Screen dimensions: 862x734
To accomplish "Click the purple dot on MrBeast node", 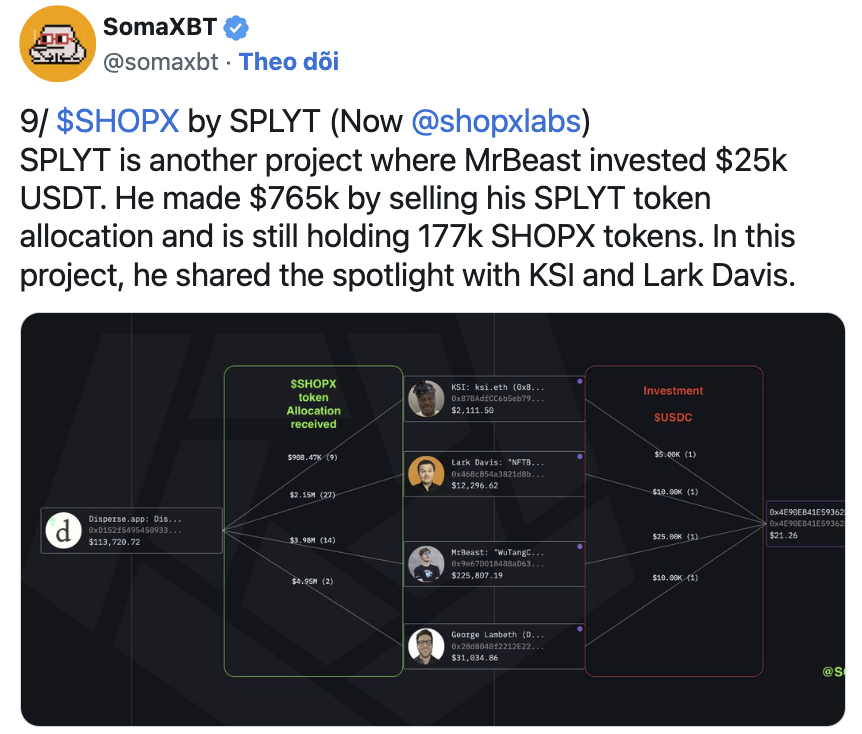I will click(579, 546).
